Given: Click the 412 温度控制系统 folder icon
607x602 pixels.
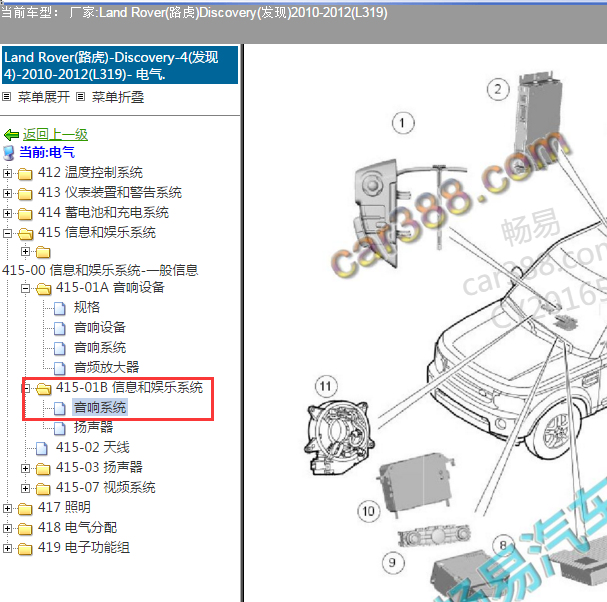Looking at the screenshot, I should tap(25, 174).
